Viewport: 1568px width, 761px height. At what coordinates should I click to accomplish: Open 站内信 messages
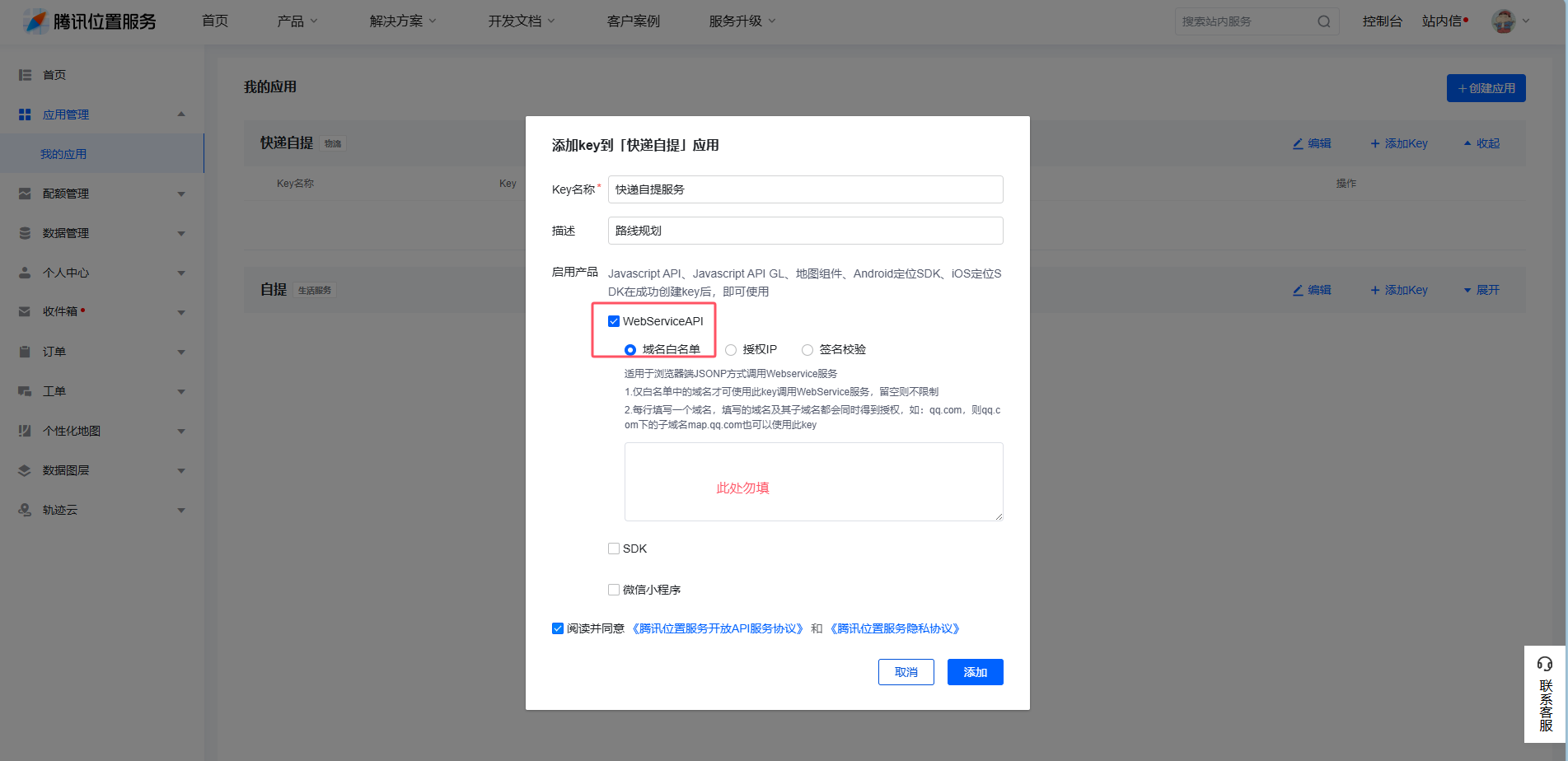pos(1444,21)
